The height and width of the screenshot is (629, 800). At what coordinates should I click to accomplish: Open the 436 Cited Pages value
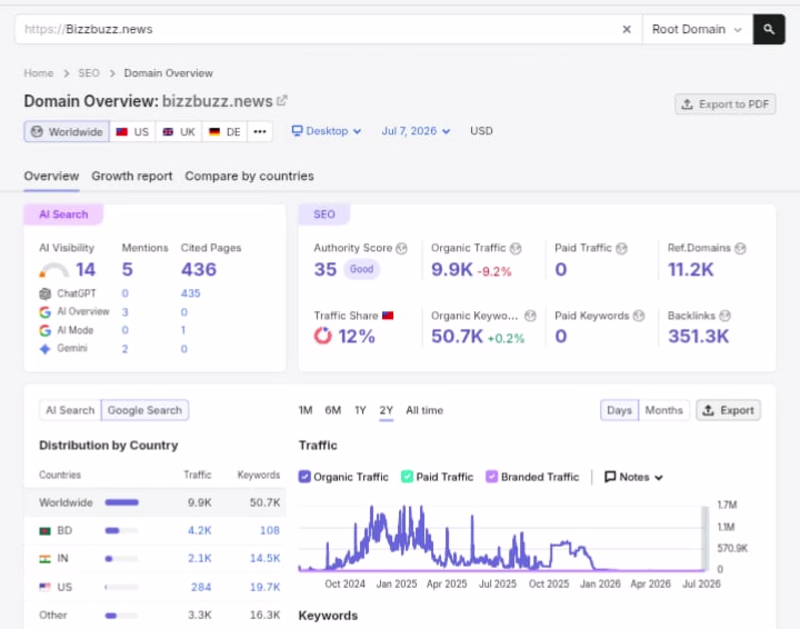(x=199, y=269)
